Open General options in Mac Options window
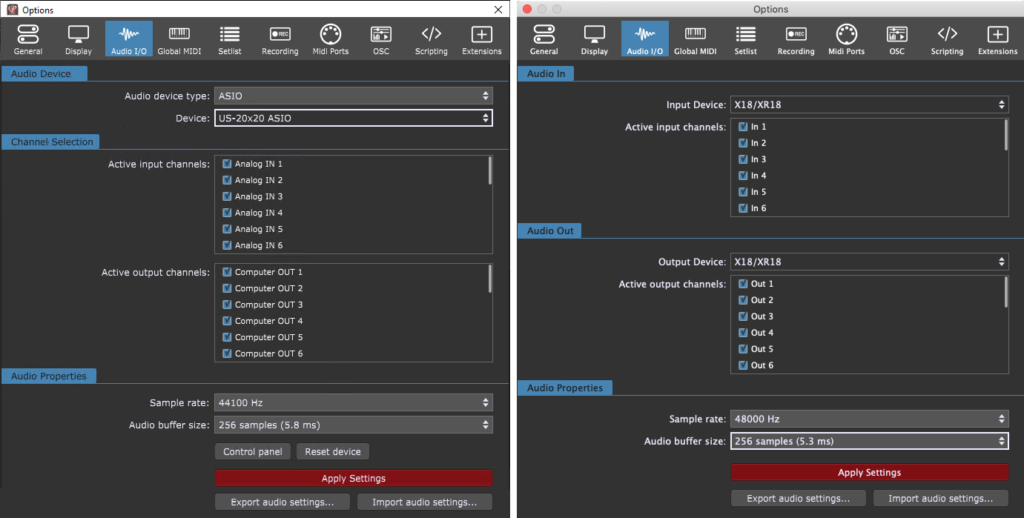This screenshot has height=518, width=1024. pyautogui.click(x=544, y=39)
